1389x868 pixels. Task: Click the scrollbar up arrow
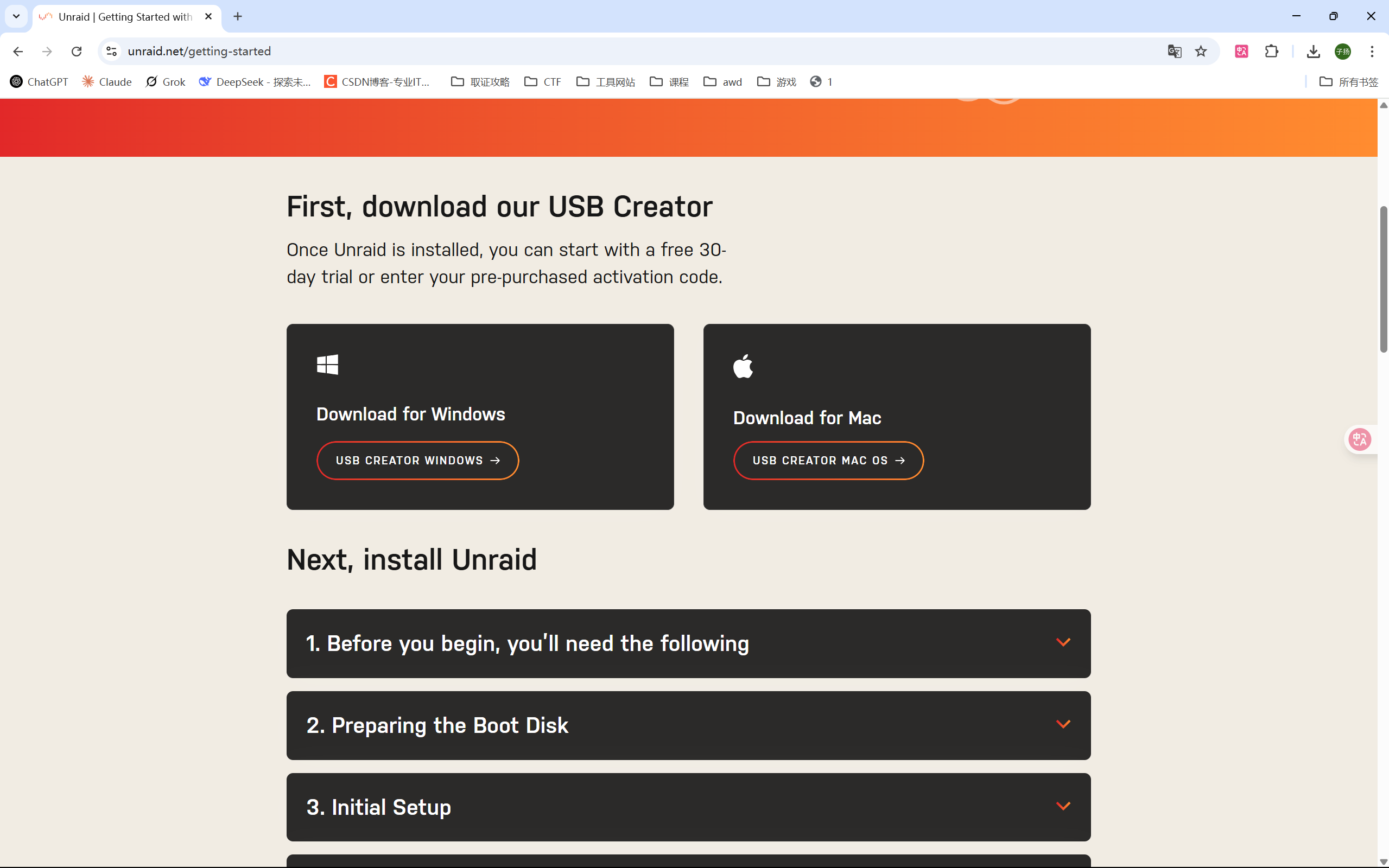(1384, 105)
